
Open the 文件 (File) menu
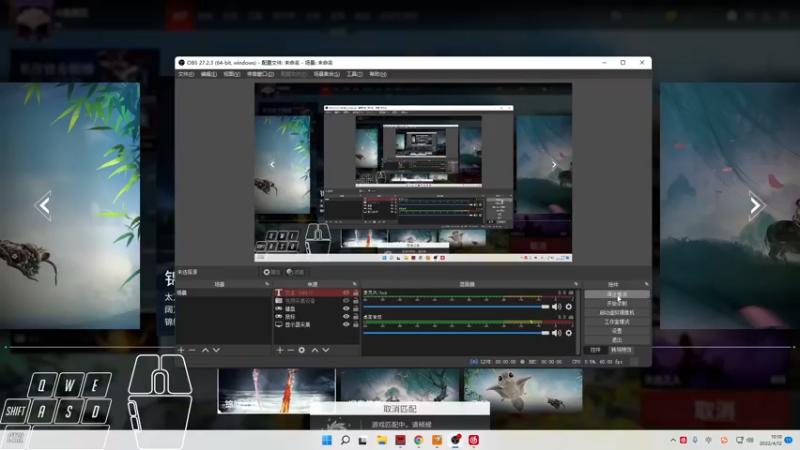pyautogui.click(x=185, y=74)
